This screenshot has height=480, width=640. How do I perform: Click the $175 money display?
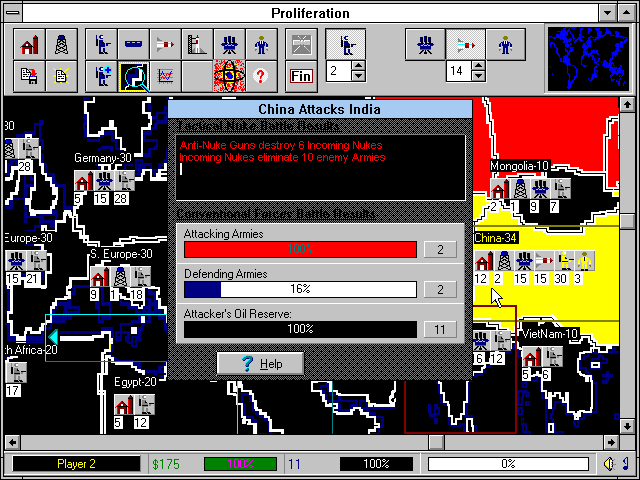coord(166,464)
